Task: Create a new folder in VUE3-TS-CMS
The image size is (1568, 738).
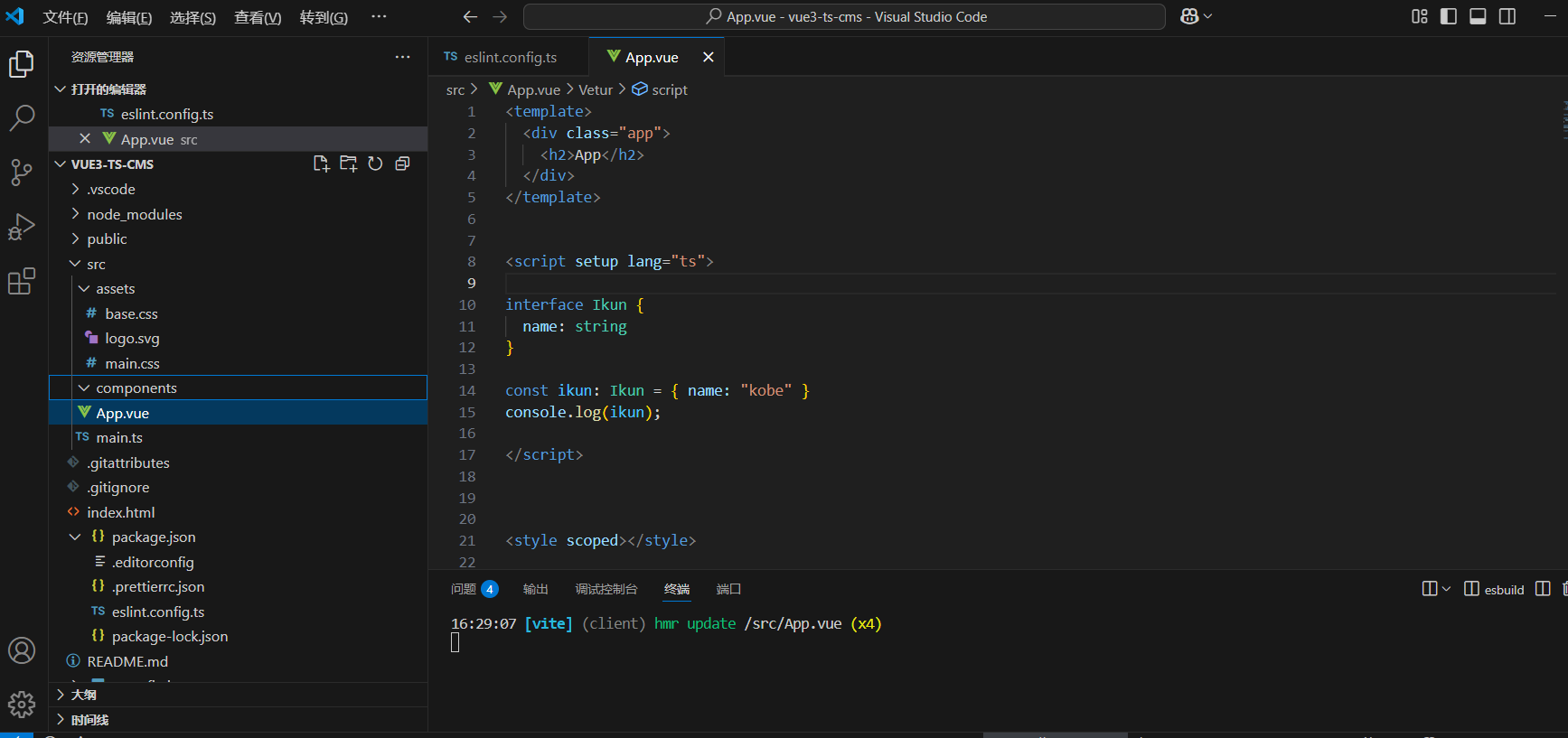Action: click(x=348, y=163)
